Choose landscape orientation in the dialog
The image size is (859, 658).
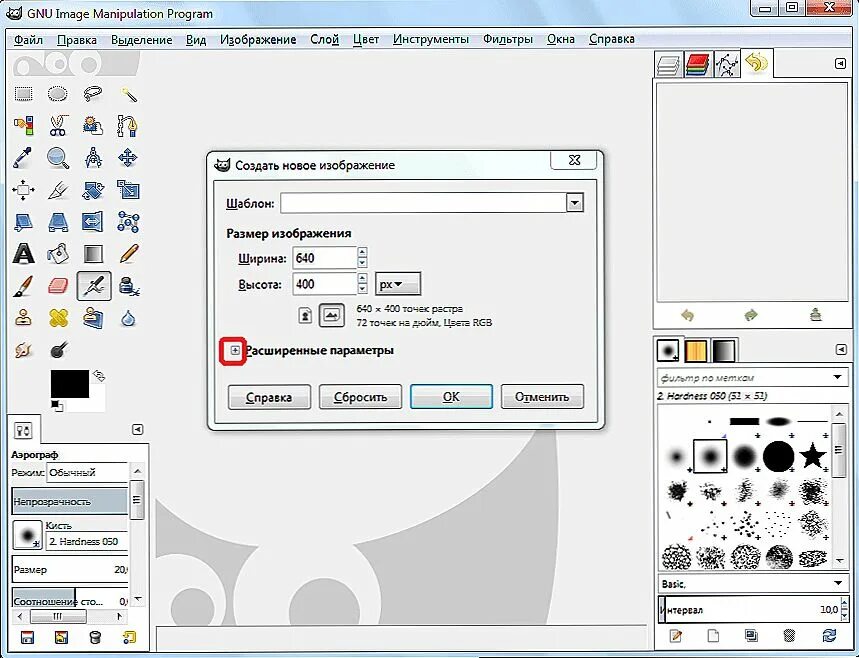(x=331, y=315)
